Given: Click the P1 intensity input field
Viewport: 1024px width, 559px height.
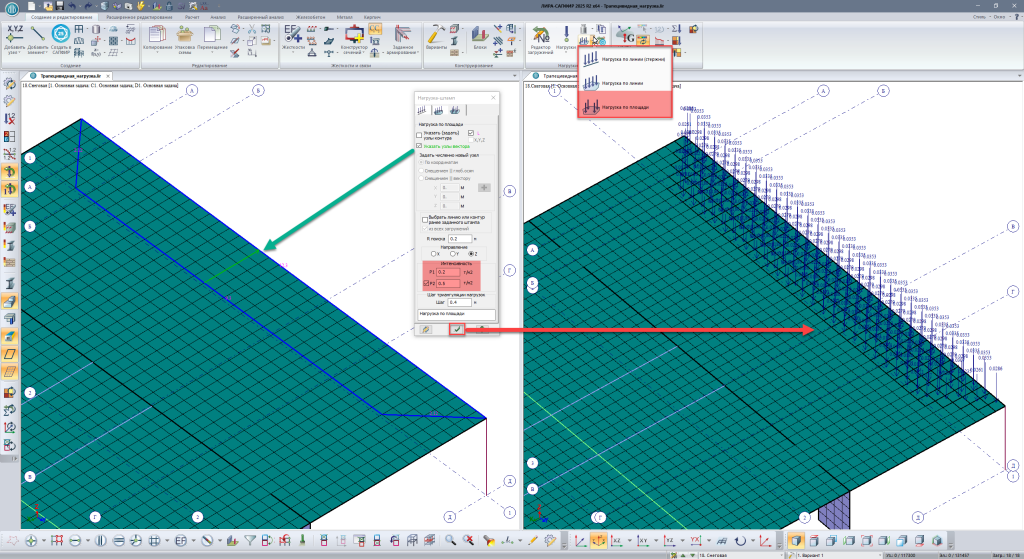Looking at the screenshot, I should (x=448, y=272).
